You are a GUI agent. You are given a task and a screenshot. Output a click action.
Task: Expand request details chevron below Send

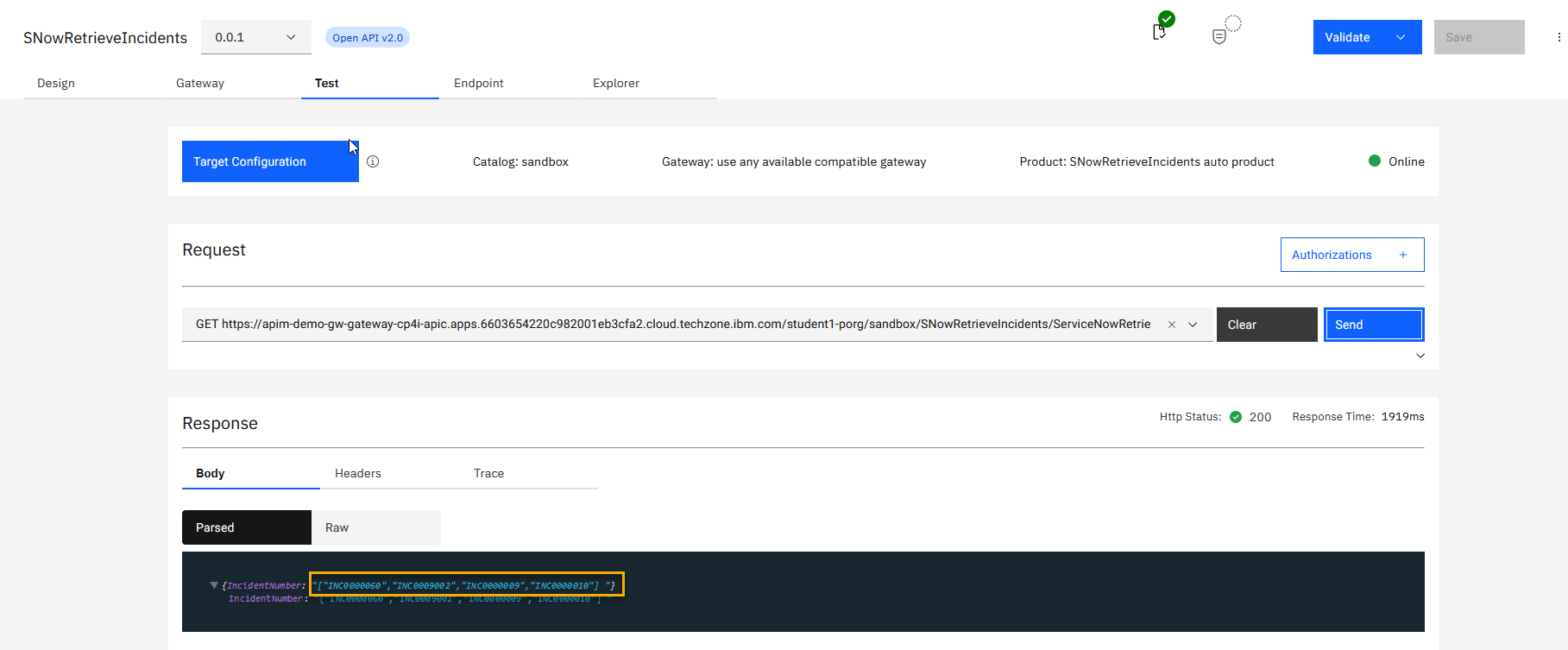point(1420,356)
